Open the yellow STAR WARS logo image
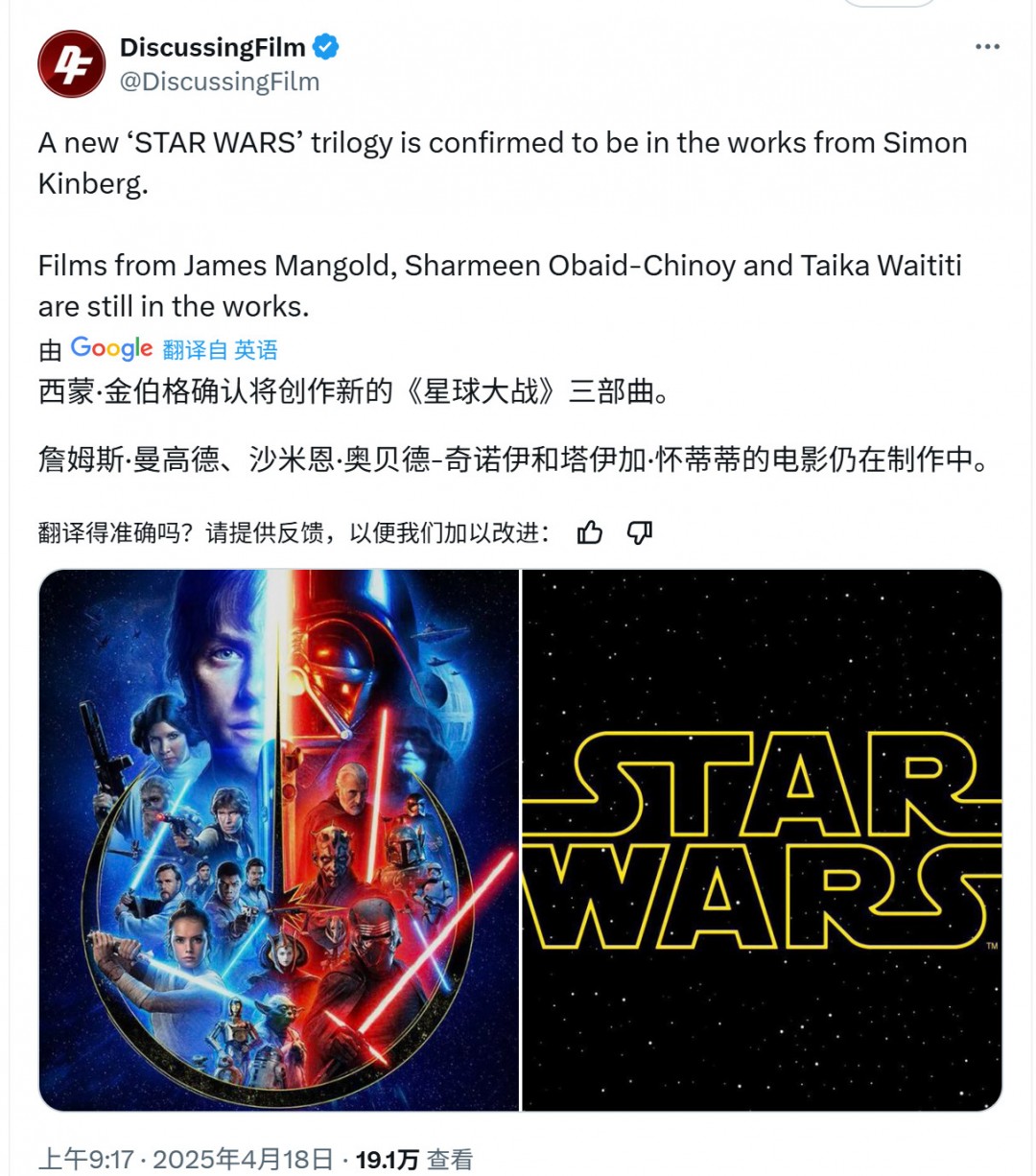The height and width of the screenshot is (1176, 1036). click(x=762, y=840)
